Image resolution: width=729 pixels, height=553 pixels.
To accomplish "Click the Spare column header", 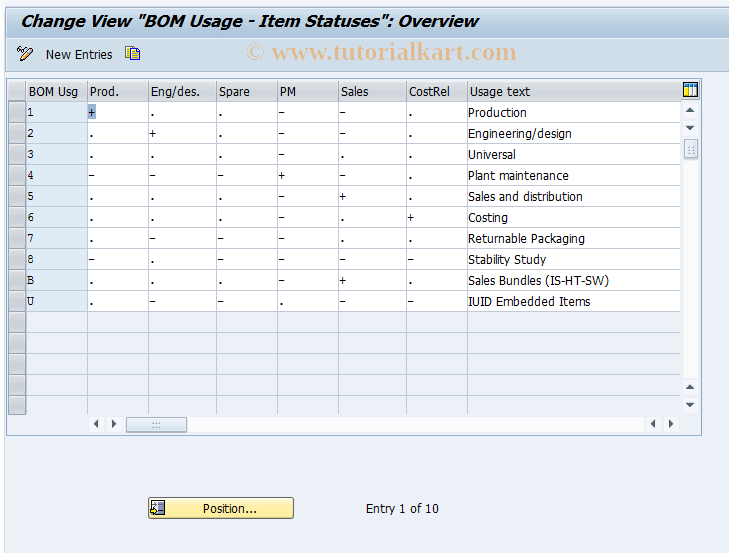I will click(x=247, y=91).
